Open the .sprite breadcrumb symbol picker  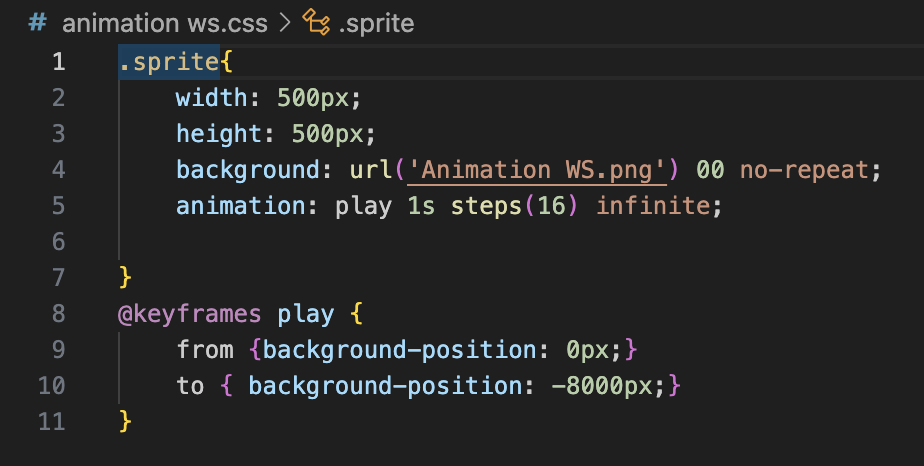[x=376, y=22]
